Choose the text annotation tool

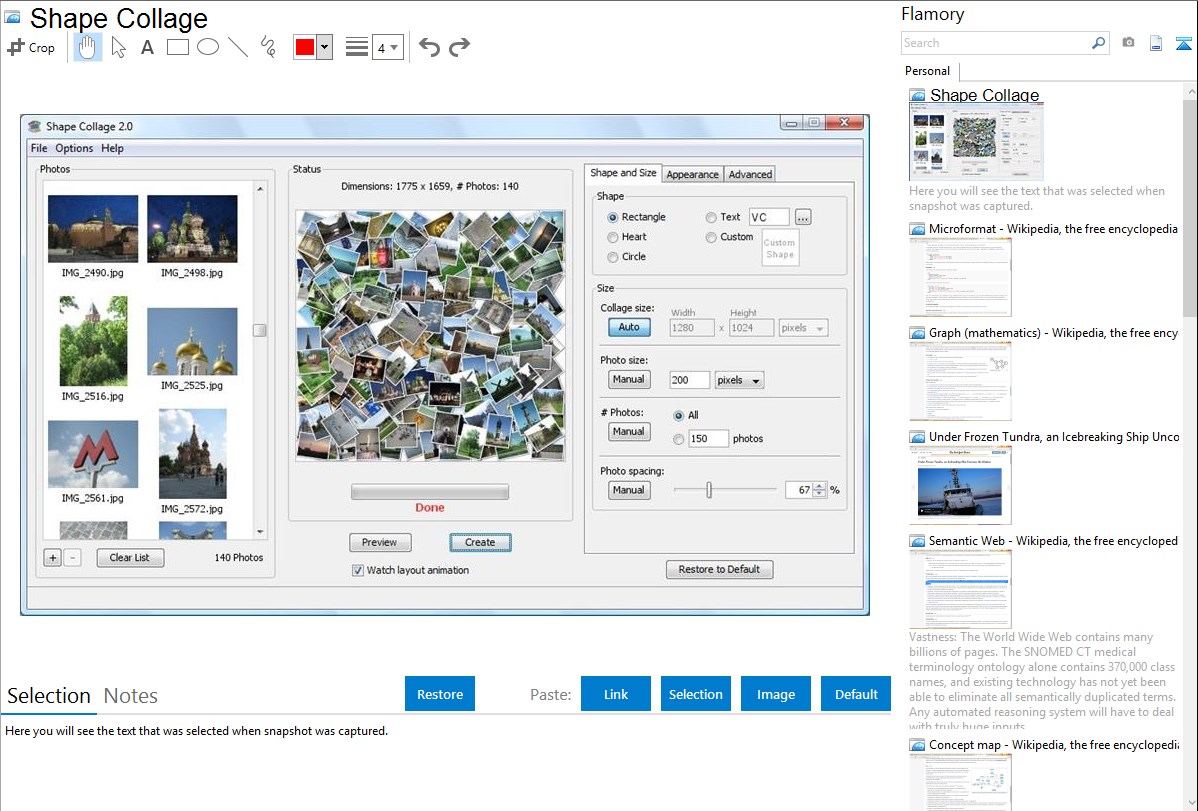pyautogui.click(x=147, y=47)
